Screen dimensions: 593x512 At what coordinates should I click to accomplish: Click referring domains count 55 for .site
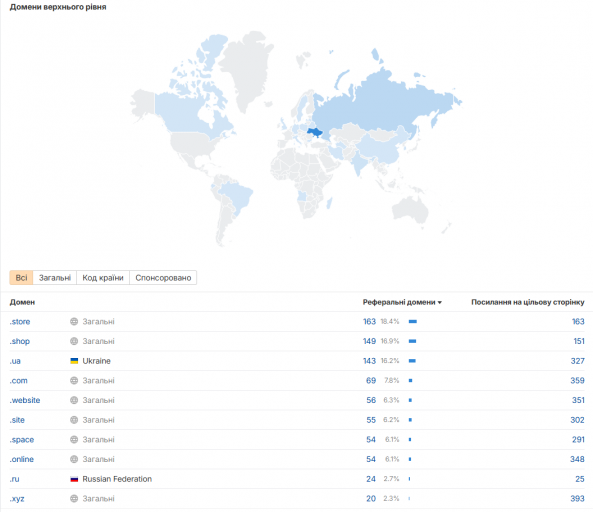[x=371, y=420]
